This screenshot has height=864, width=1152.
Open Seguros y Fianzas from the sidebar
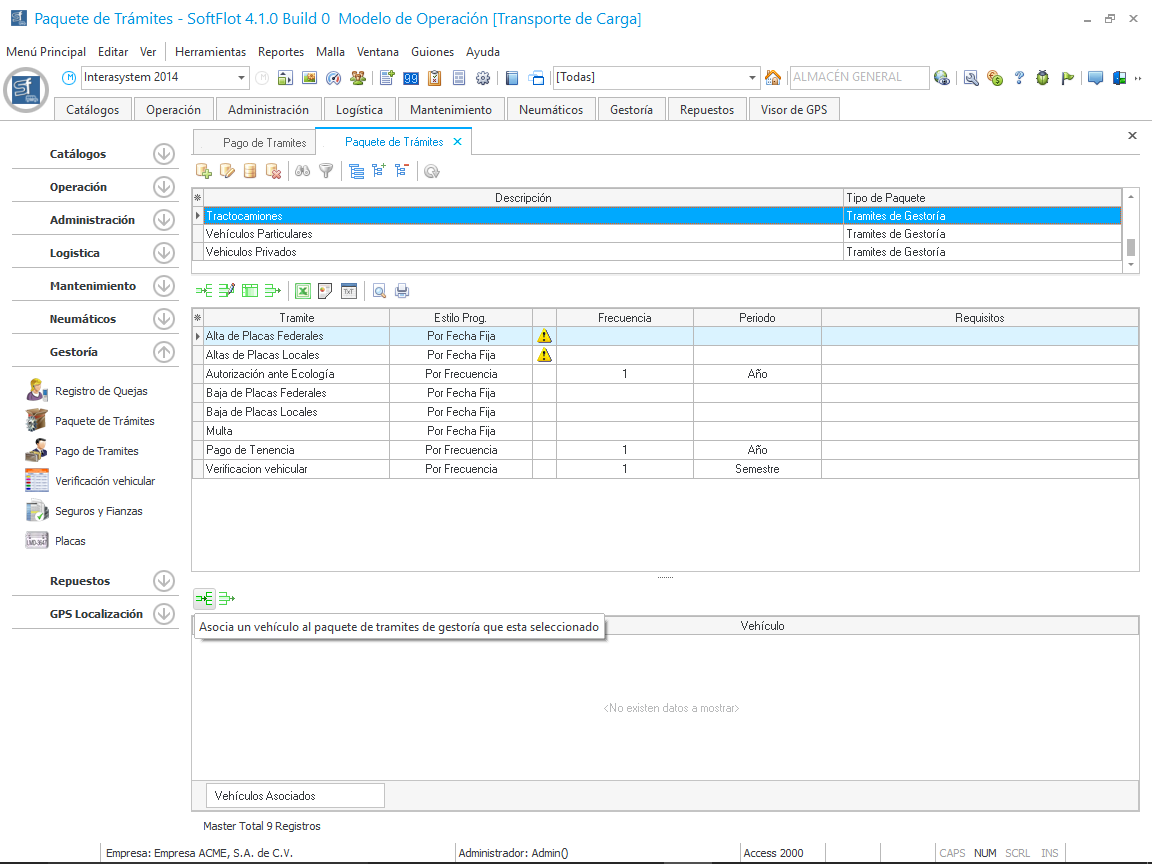pos(98,511)
